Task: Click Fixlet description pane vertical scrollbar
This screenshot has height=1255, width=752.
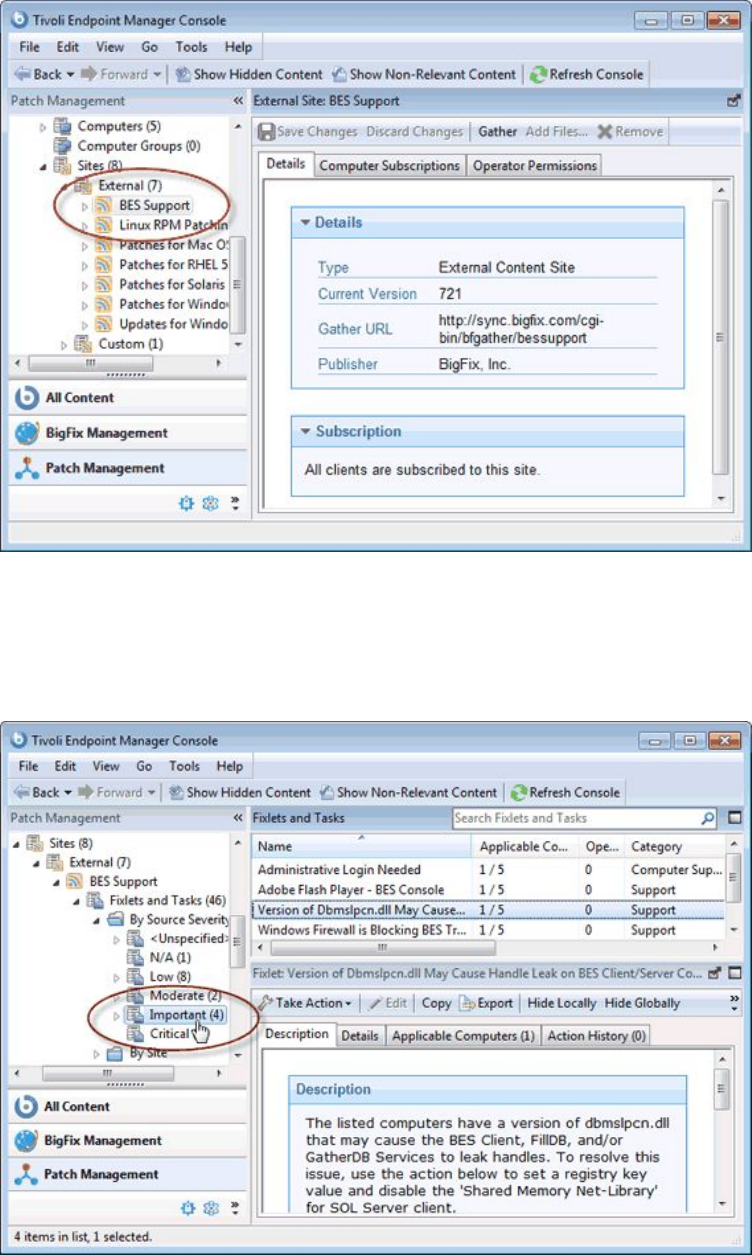Action: [x=722, y=1133]
